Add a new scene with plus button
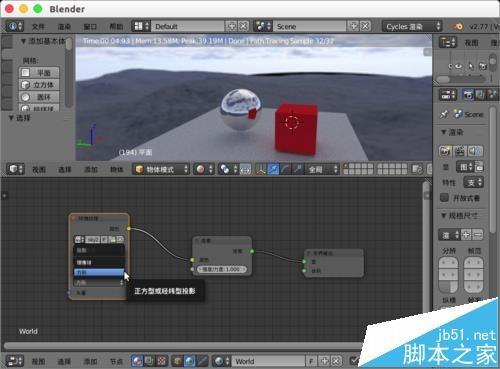The width and height of the screenshot is (500, 369). click(353, 26)
